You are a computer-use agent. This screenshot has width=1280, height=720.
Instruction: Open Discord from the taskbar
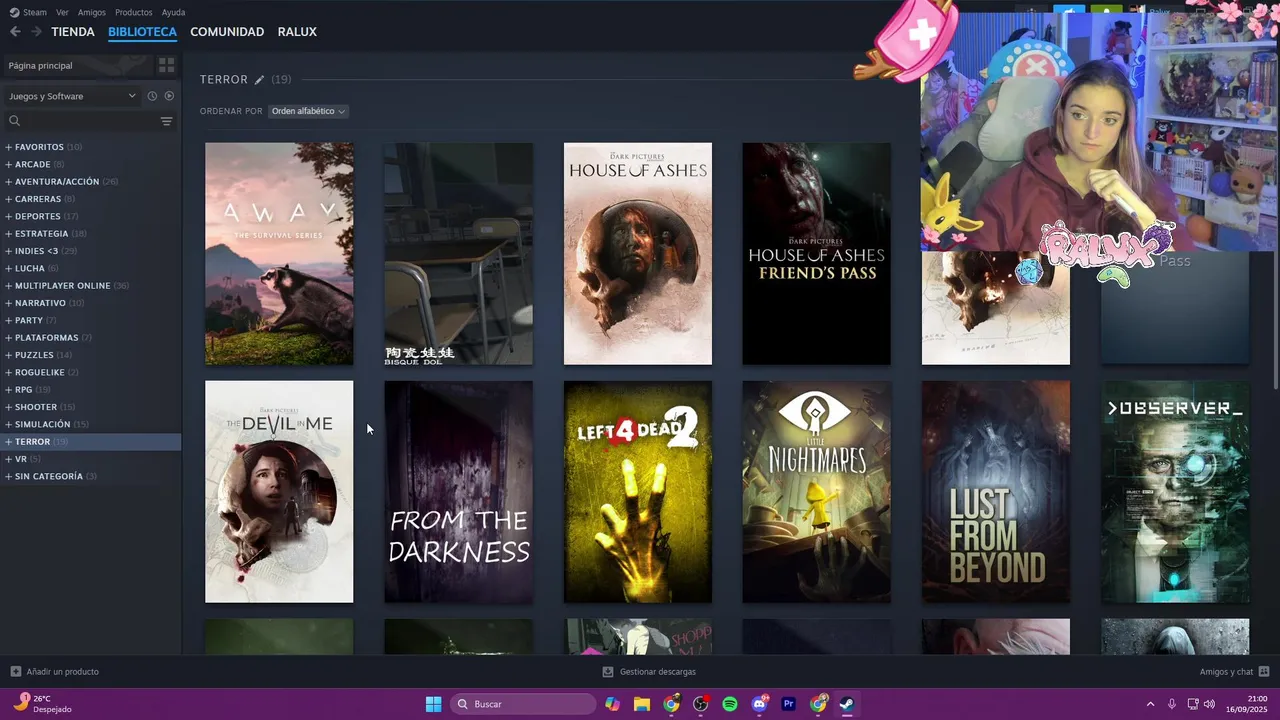(760, 704)
